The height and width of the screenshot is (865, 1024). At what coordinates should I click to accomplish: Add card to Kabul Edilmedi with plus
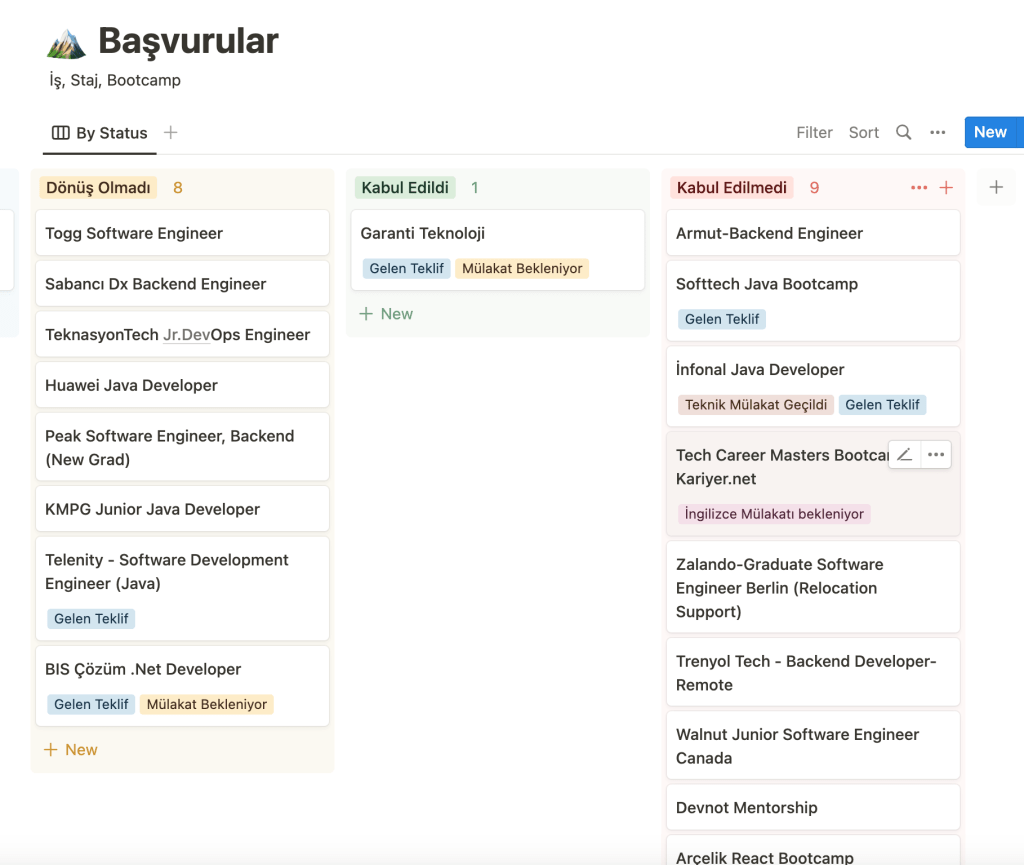pyautogui.click(x=946, y=188)
